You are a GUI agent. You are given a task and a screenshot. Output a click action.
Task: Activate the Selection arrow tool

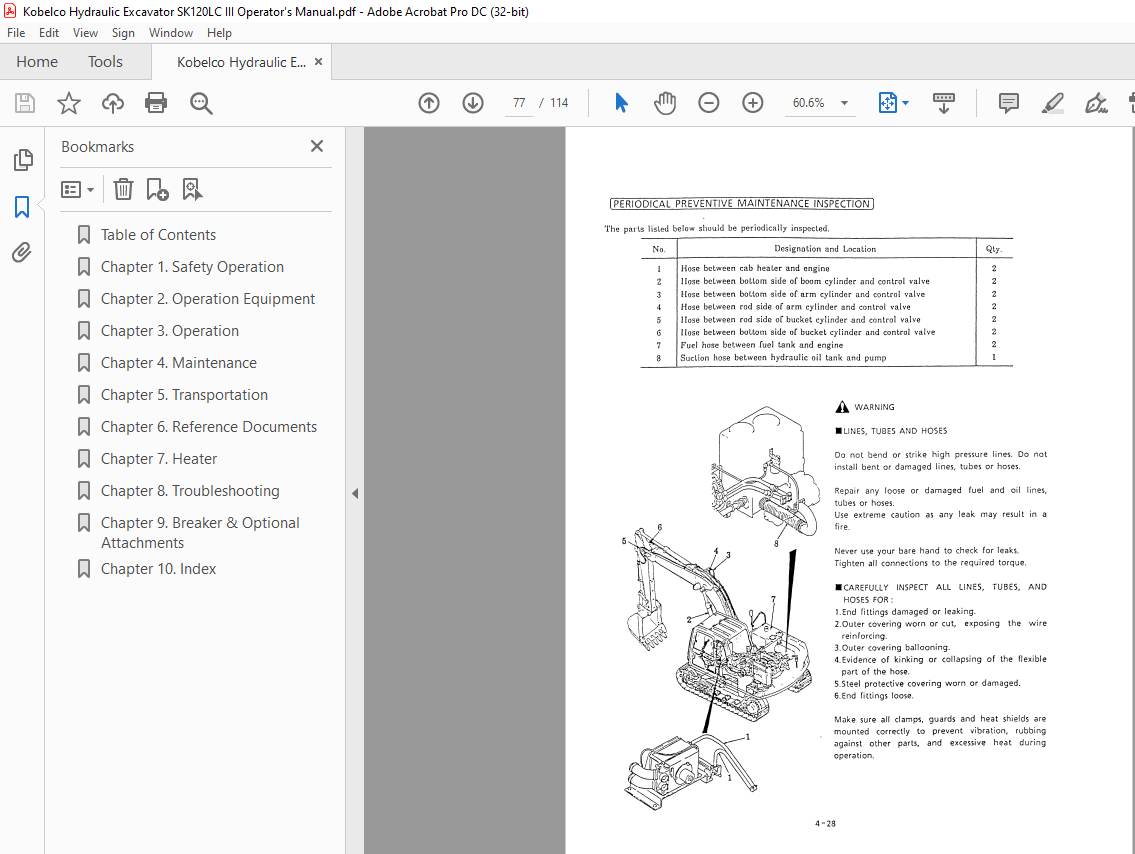click(x=621, y=103)
